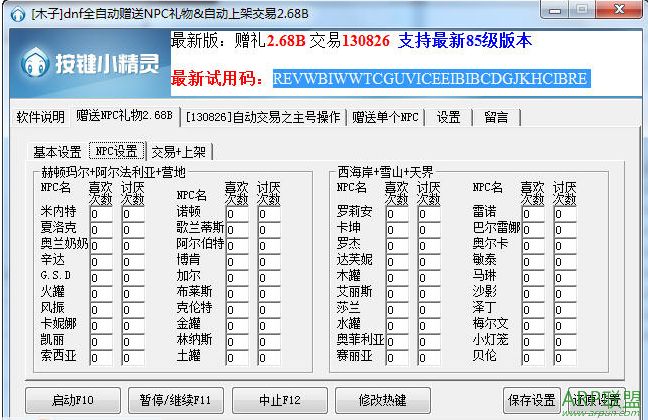Click G.S.D like count field
Screen dimensions: 648x420
pos(101,277)
